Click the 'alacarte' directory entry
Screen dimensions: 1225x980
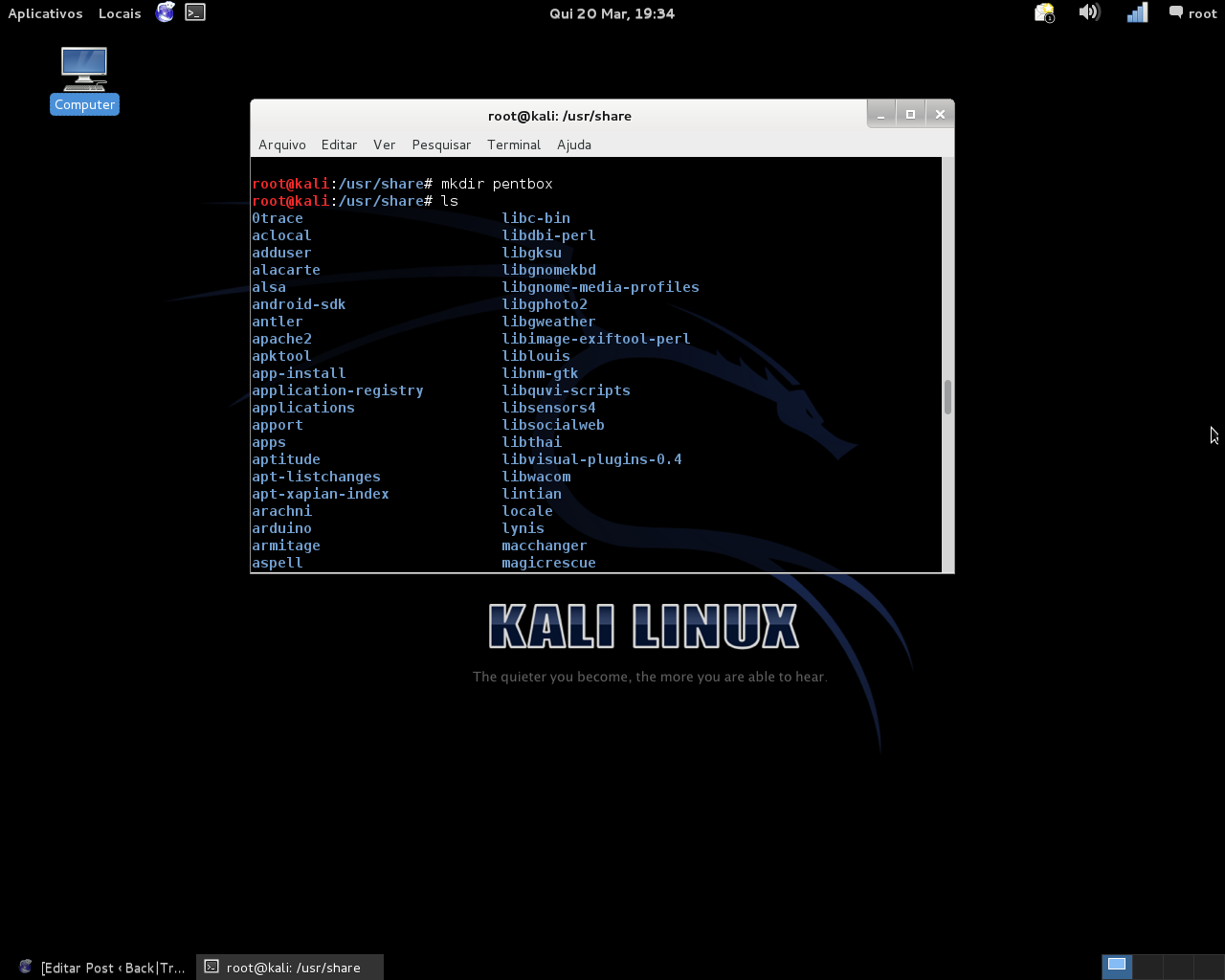[x=286, y=270]
